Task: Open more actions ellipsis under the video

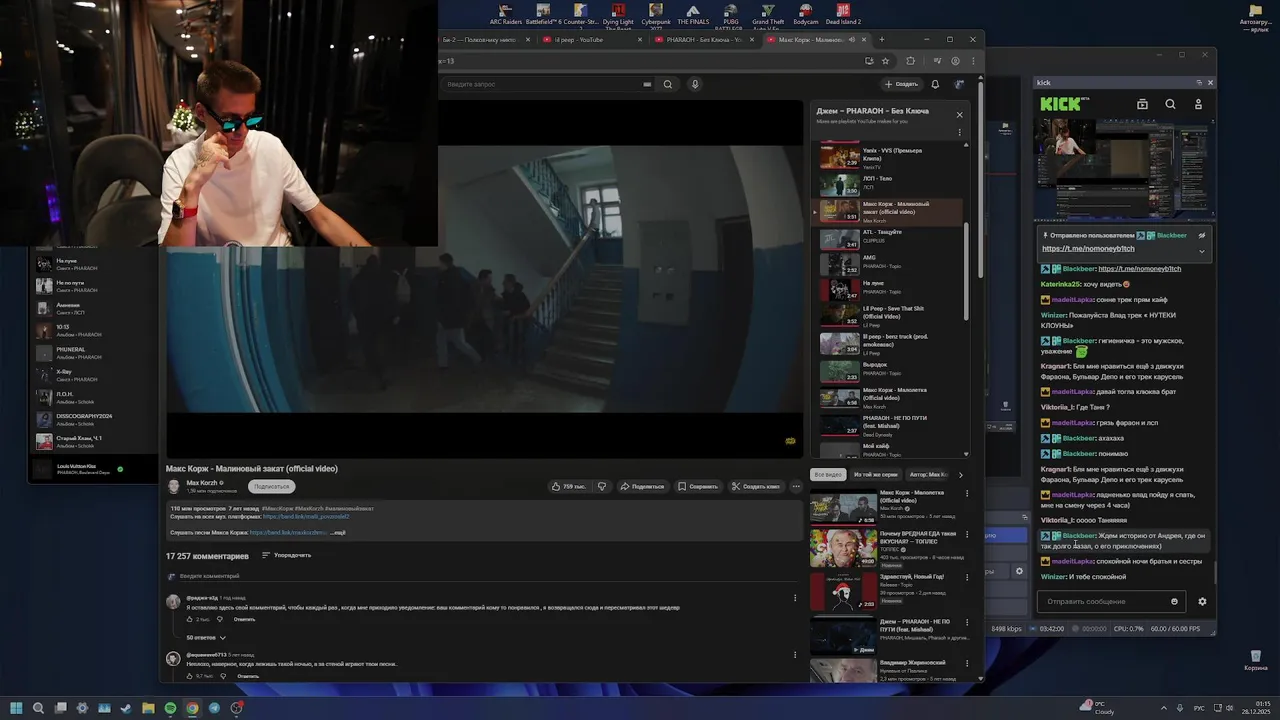Action: tap(796, 486)
